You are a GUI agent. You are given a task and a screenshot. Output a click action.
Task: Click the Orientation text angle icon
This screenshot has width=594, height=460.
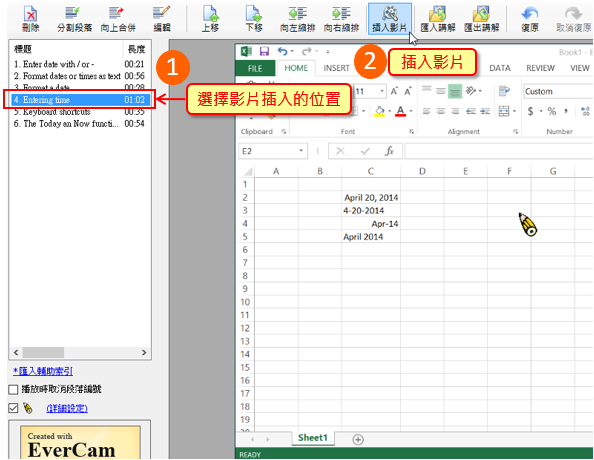(471, 91)
